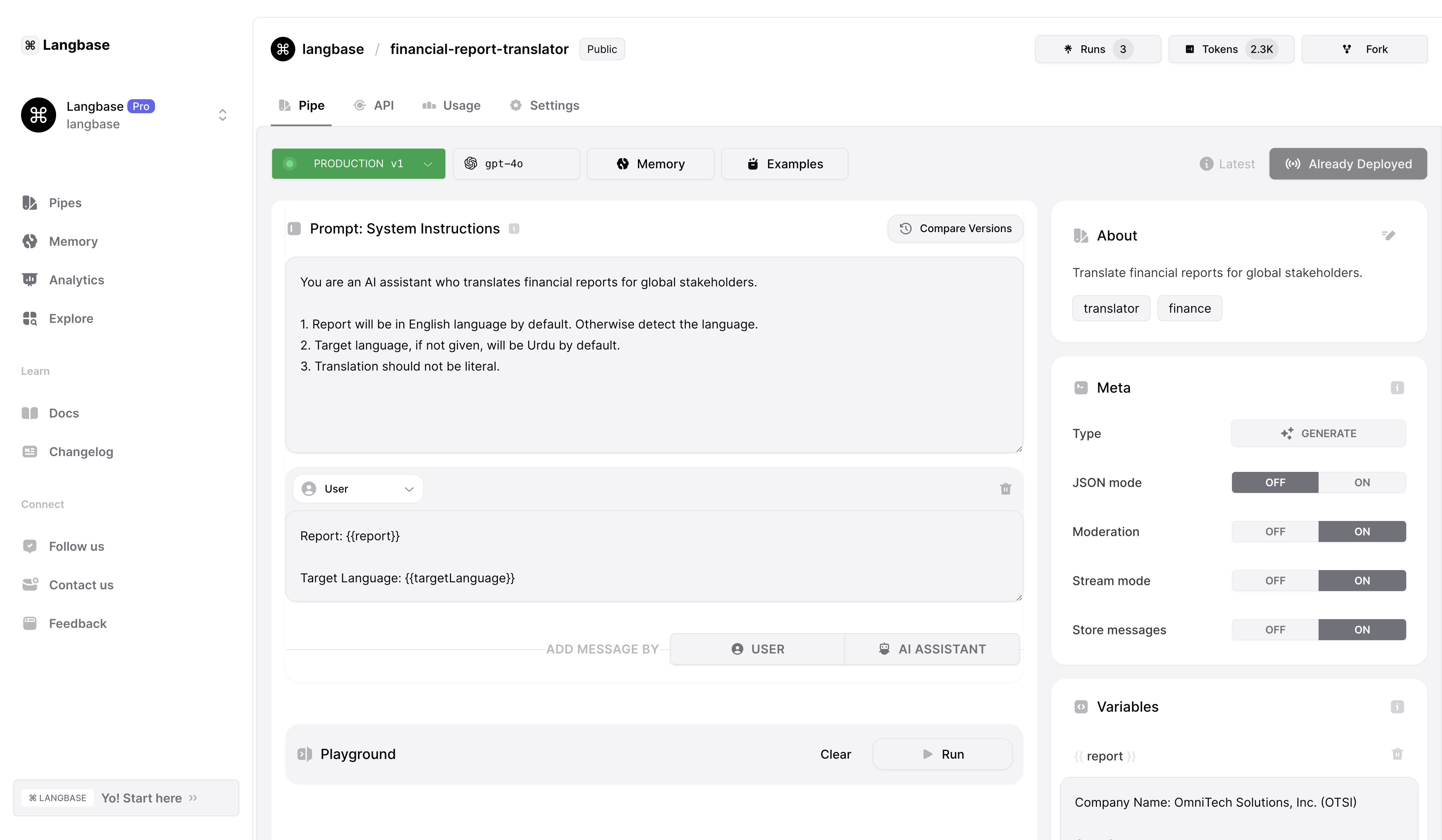Click the Variables section info icon
Image resolution: width=1442 pixels, height=840 pixels.
[1397, 707]
